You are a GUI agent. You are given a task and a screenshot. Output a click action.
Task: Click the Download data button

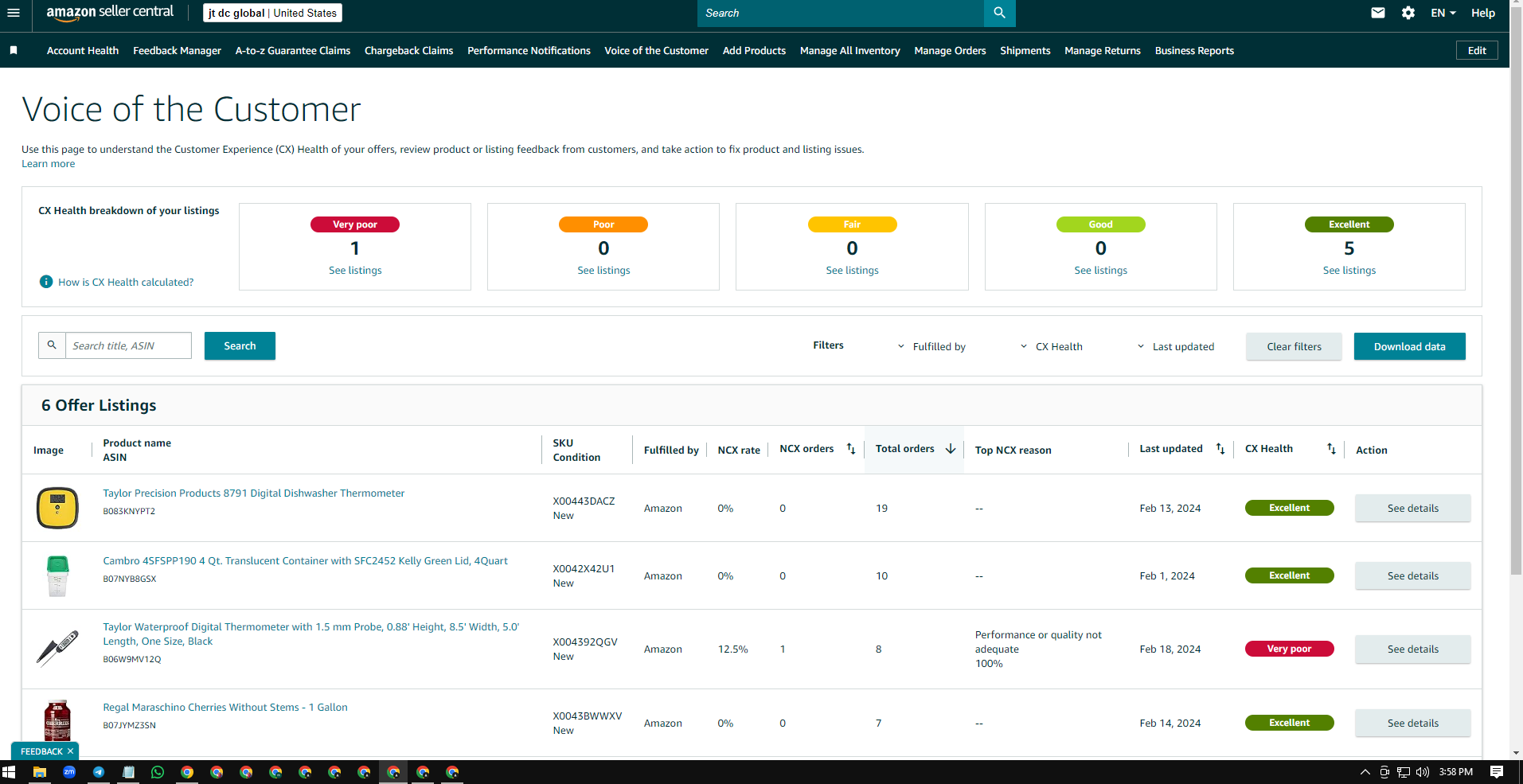pos(1409,346)
